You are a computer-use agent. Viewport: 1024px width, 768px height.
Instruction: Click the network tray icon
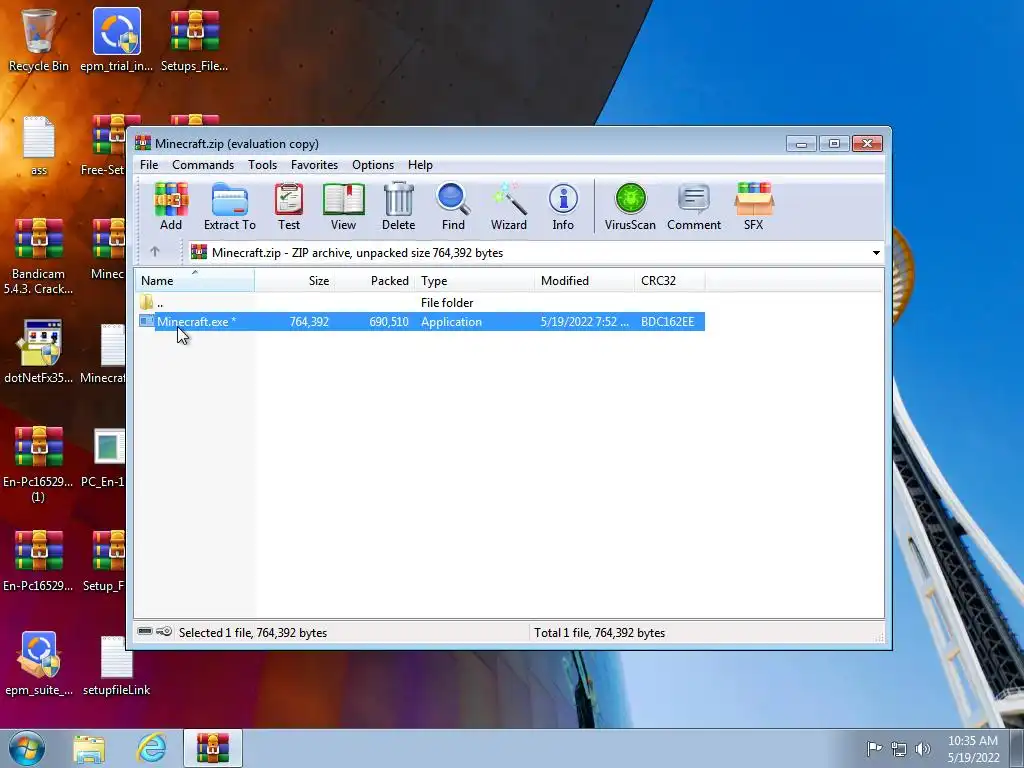pyautogui.click(x=899, y=749)
